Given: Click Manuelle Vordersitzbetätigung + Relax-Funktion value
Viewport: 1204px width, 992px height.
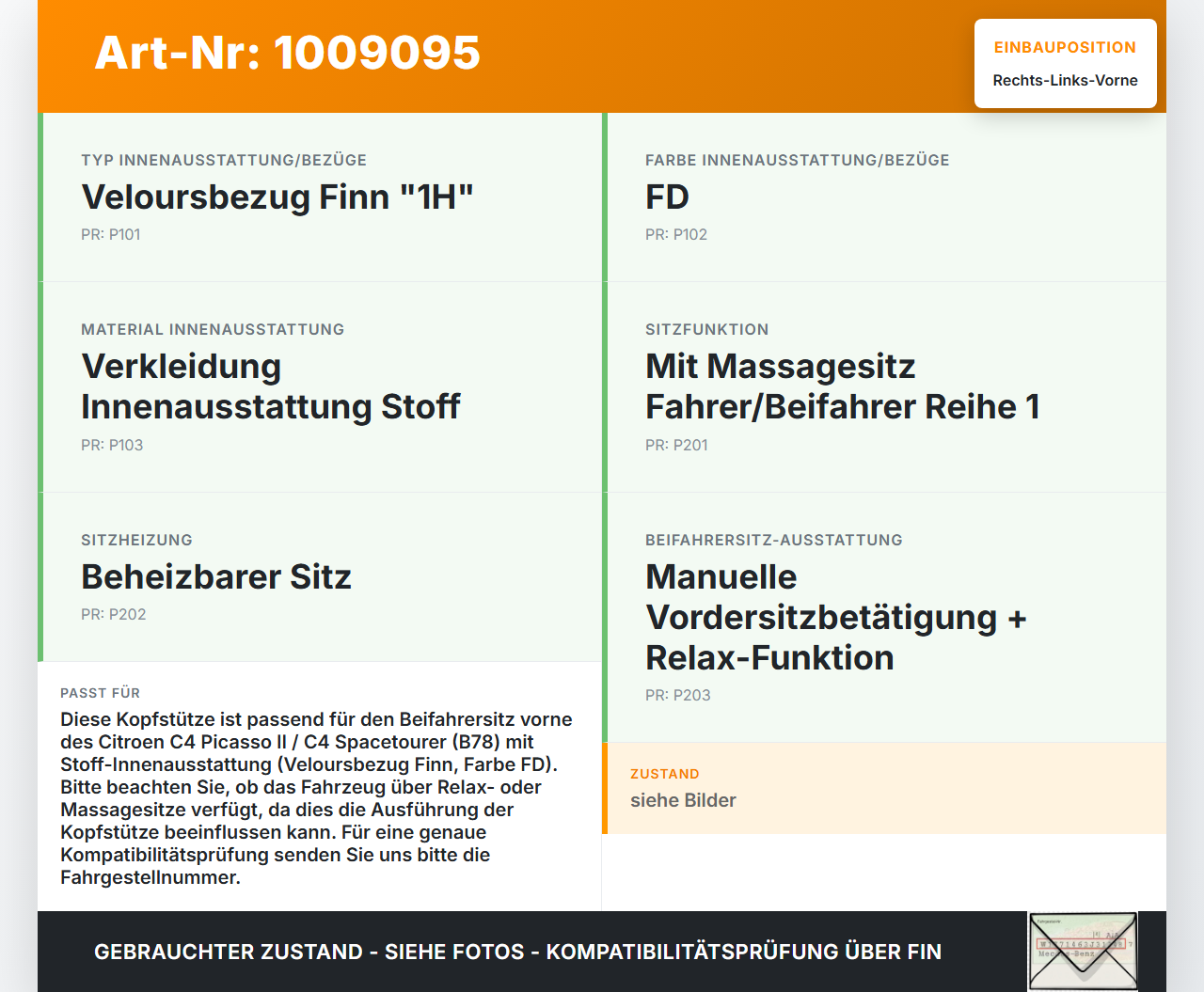Looking at the screenshot, I should (836, 617).
